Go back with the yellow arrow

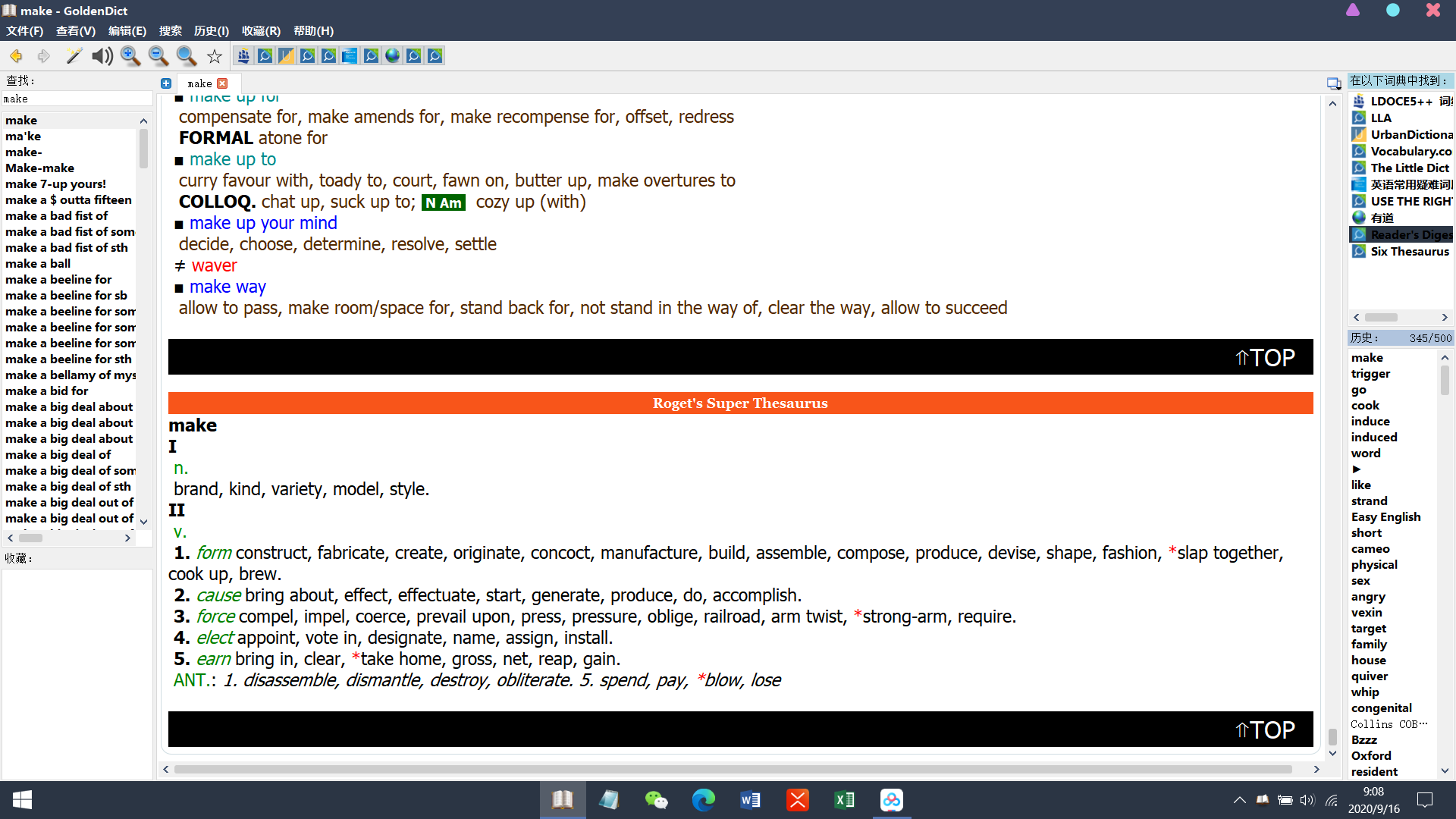tap(16, 55)
